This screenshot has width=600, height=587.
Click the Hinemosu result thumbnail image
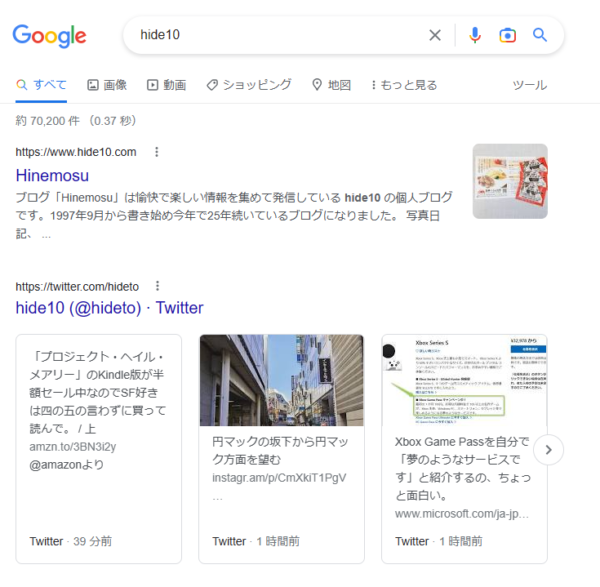click(x=510, y=181)
